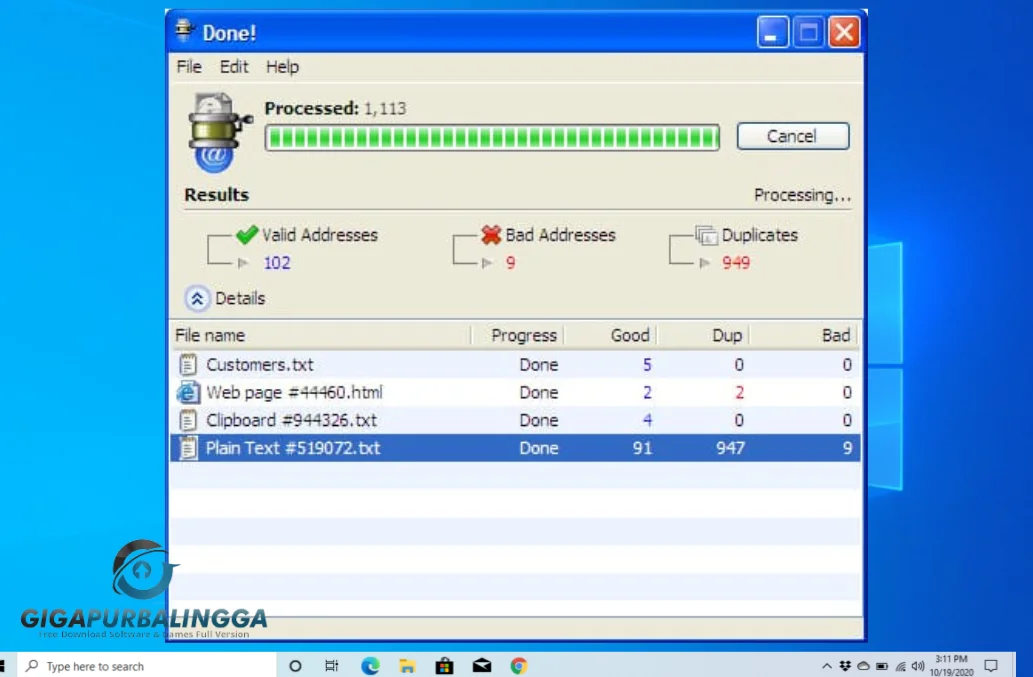This screenshot has height=677, width=1033.
Task: Open Microsoft Store from taskbar
Action: pos(445,666)
